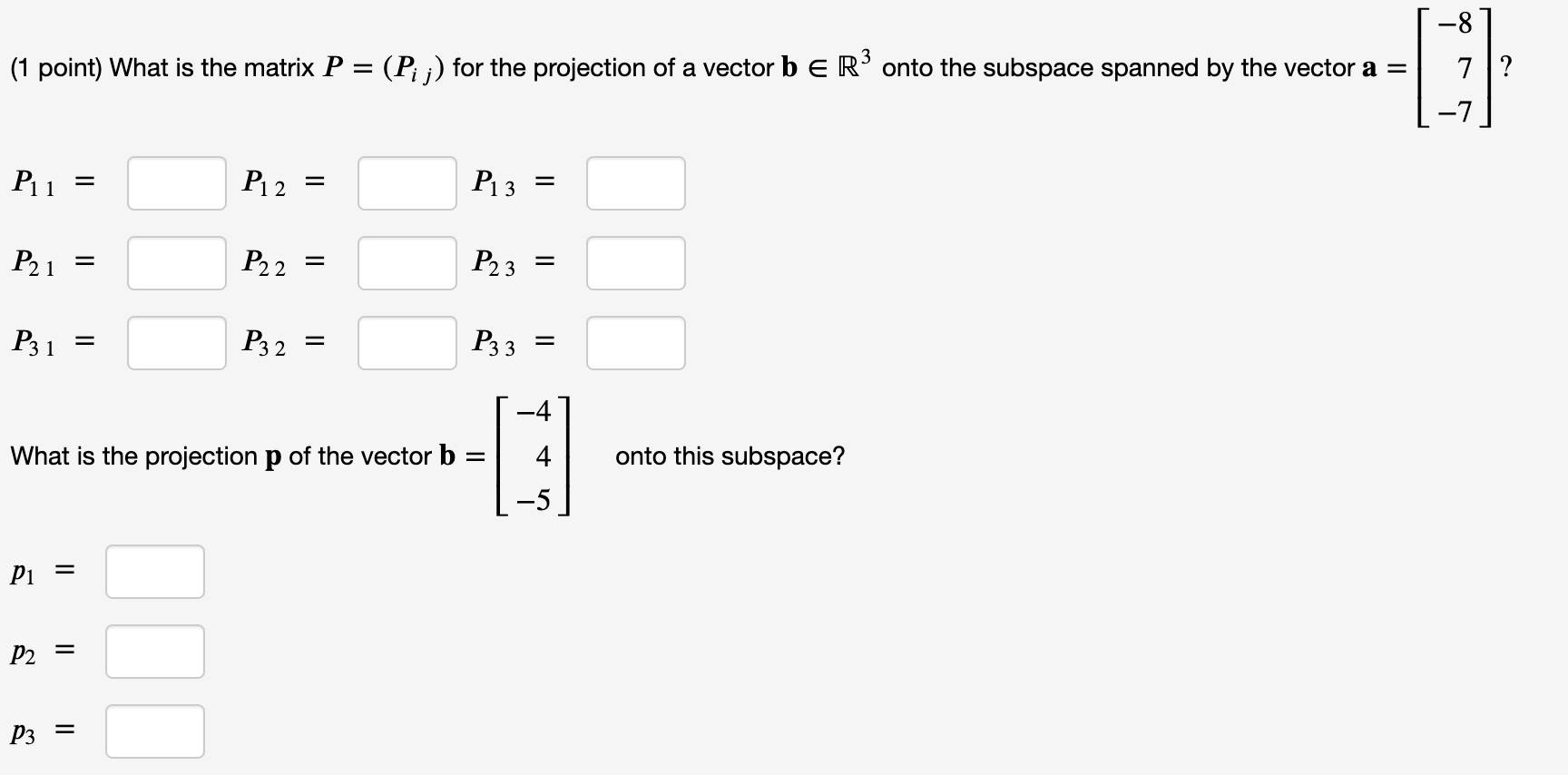
Task: Click the vector a column matrix
Action: tap(1455, 67)
